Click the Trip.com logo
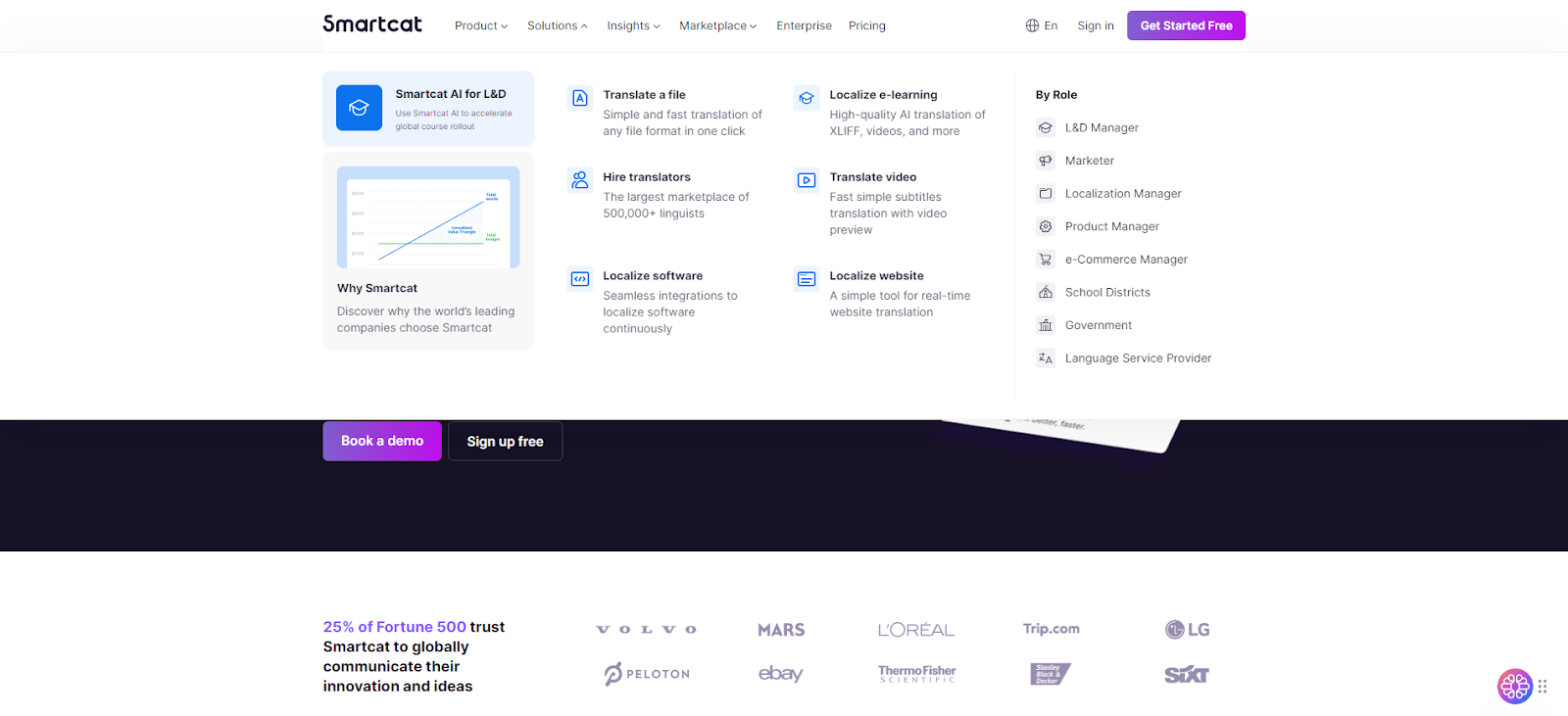Viewport: 1568px width, 716px height. click(1052, 629)
